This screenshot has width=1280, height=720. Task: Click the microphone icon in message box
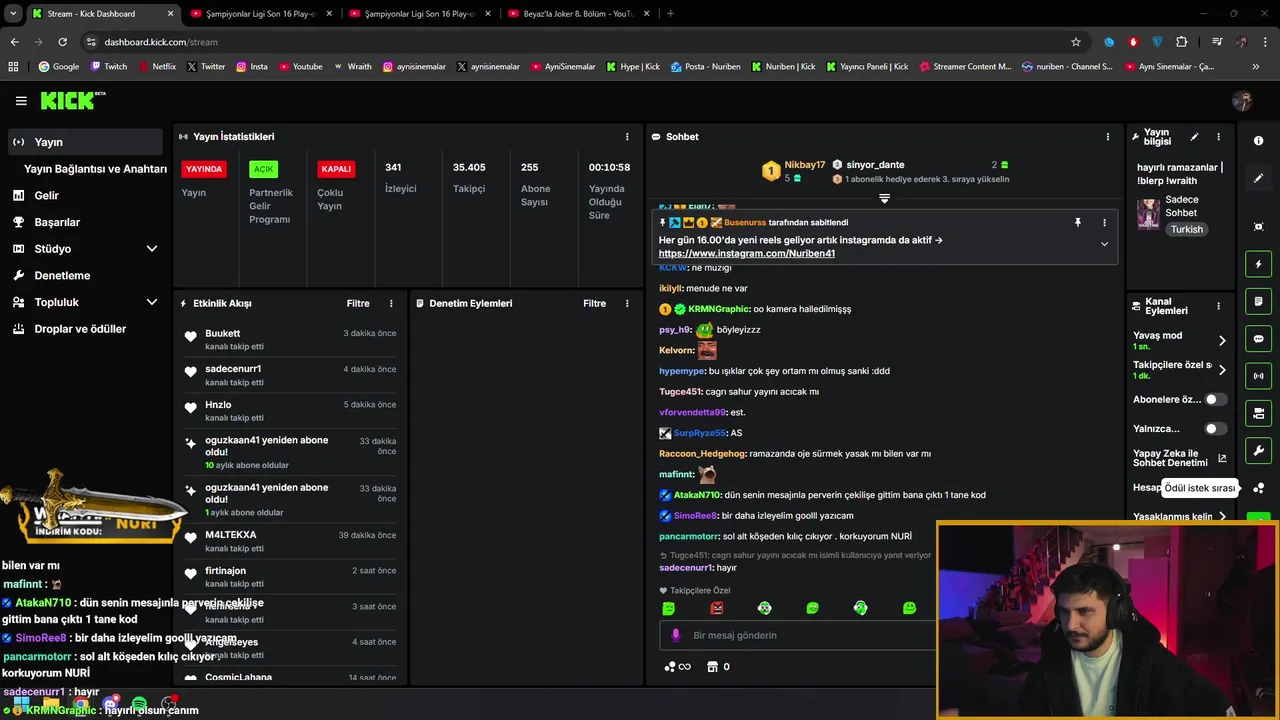(x=676, y=635)
